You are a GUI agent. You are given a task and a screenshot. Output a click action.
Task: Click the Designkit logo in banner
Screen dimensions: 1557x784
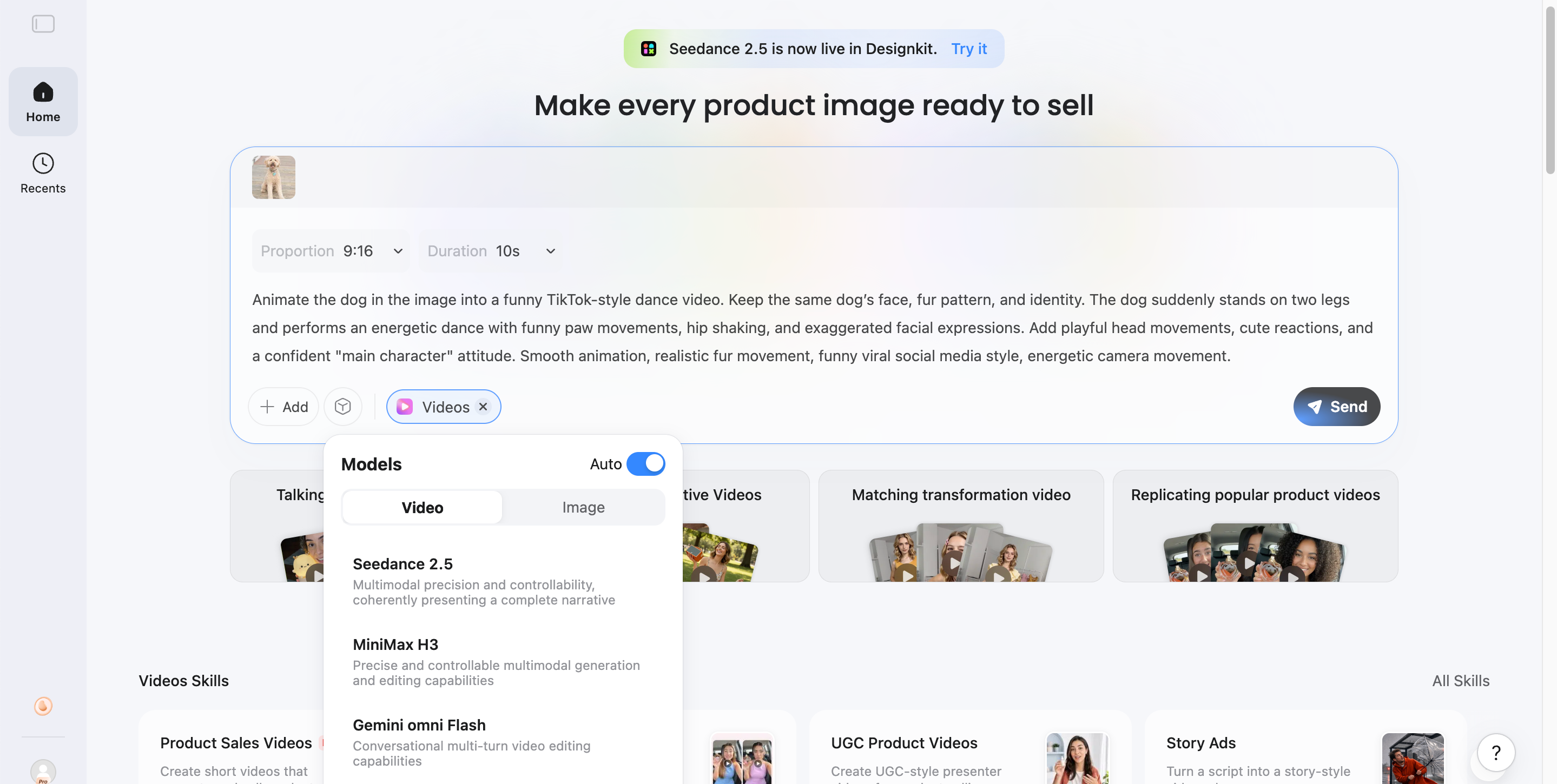649,48
